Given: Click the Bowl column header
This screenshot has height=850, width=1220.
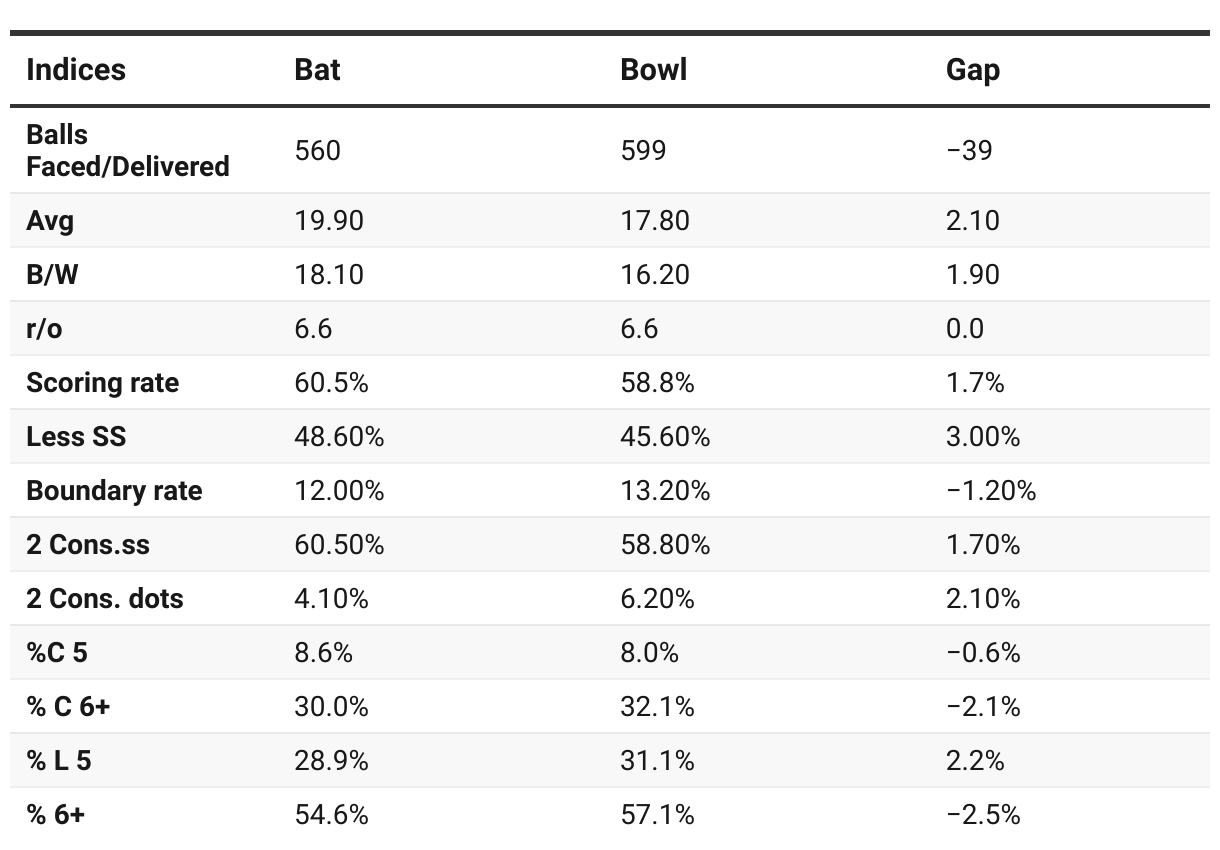Looking at the screenshot, I should click(x=653, y=70).
